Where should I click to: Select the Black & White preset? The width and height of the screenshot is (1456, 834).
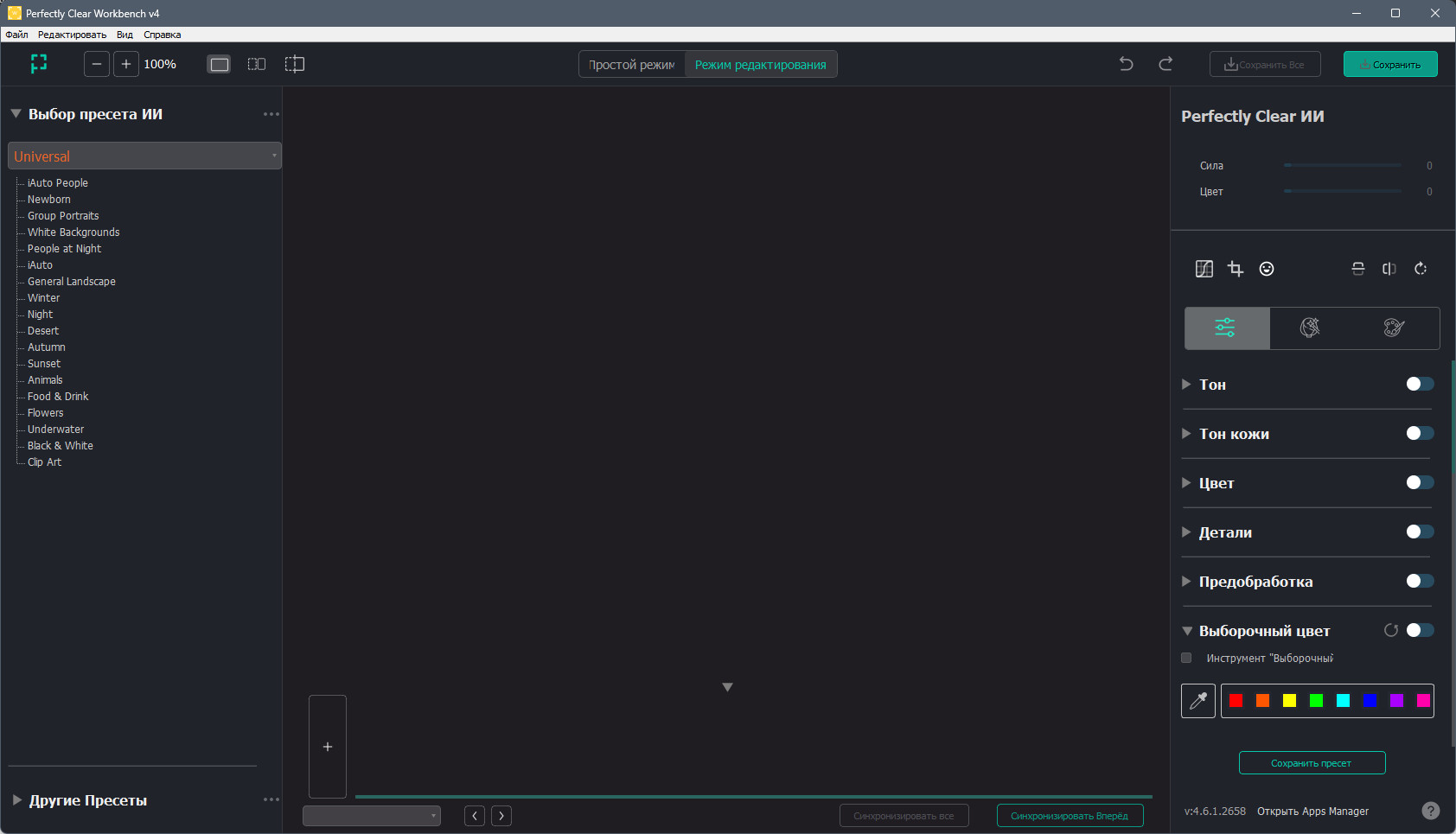point(61,446)
